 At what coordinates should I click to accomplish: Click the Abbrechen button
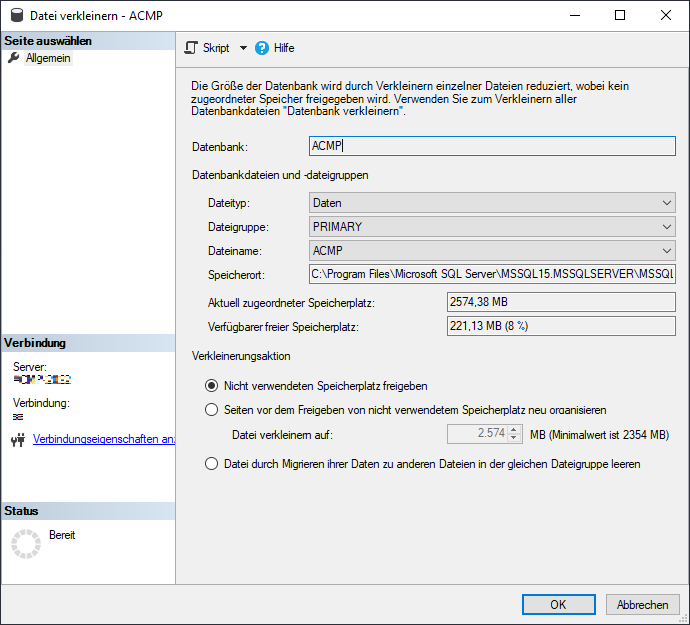[x=642, y=604]
